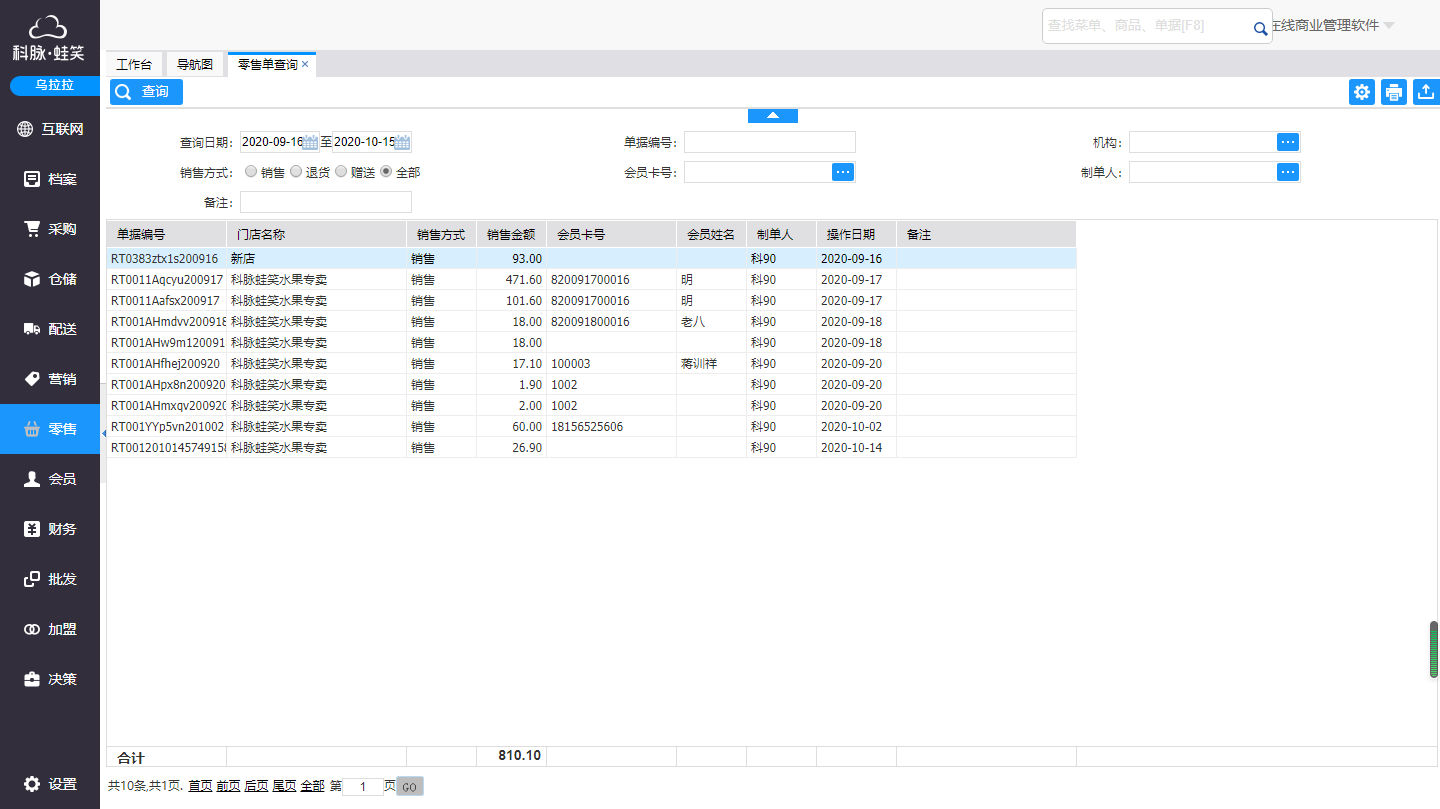Screen dimensions: 1440x809
Task: Open the 配送 sidebar module
Action: point(50,329)
